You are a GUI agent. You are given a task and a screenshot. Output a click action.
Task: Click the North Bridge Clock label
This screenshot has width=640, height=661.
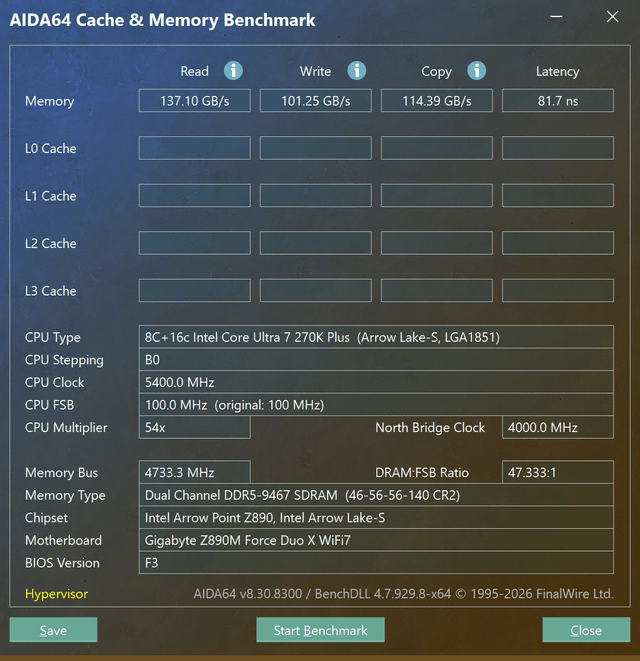click(x=430, y=428)
